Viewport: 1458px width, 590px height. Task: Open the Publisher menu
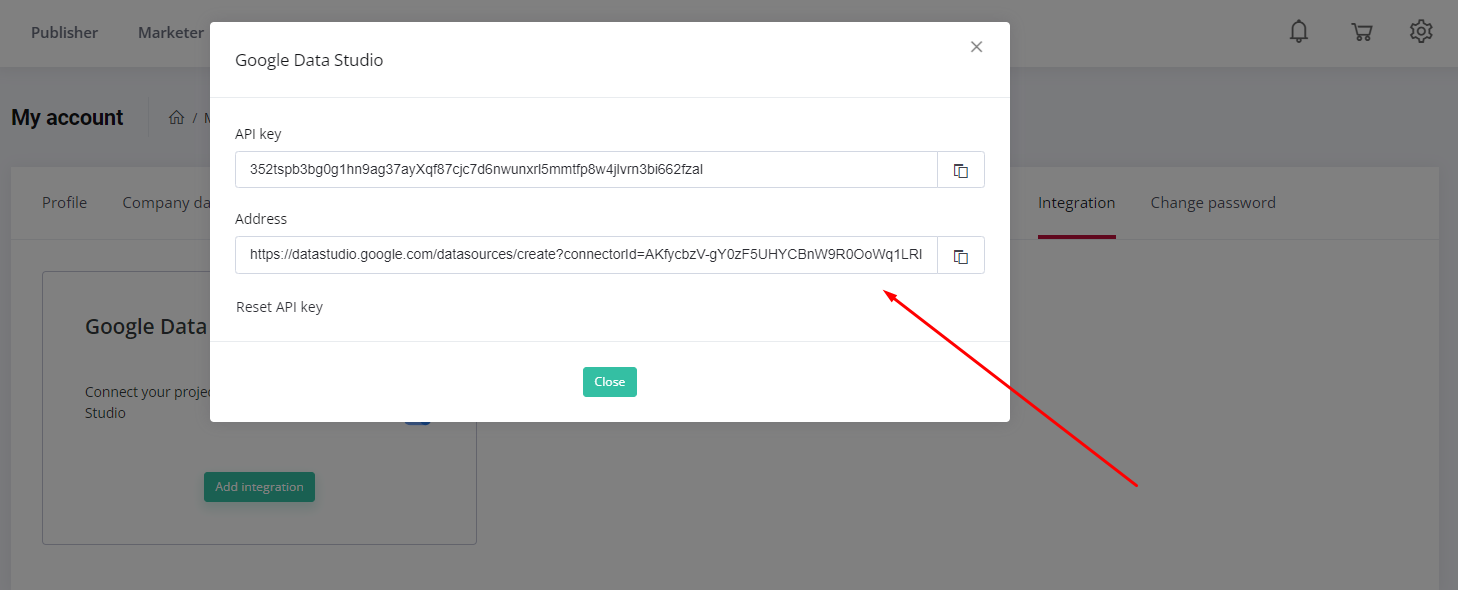[64, 33]
